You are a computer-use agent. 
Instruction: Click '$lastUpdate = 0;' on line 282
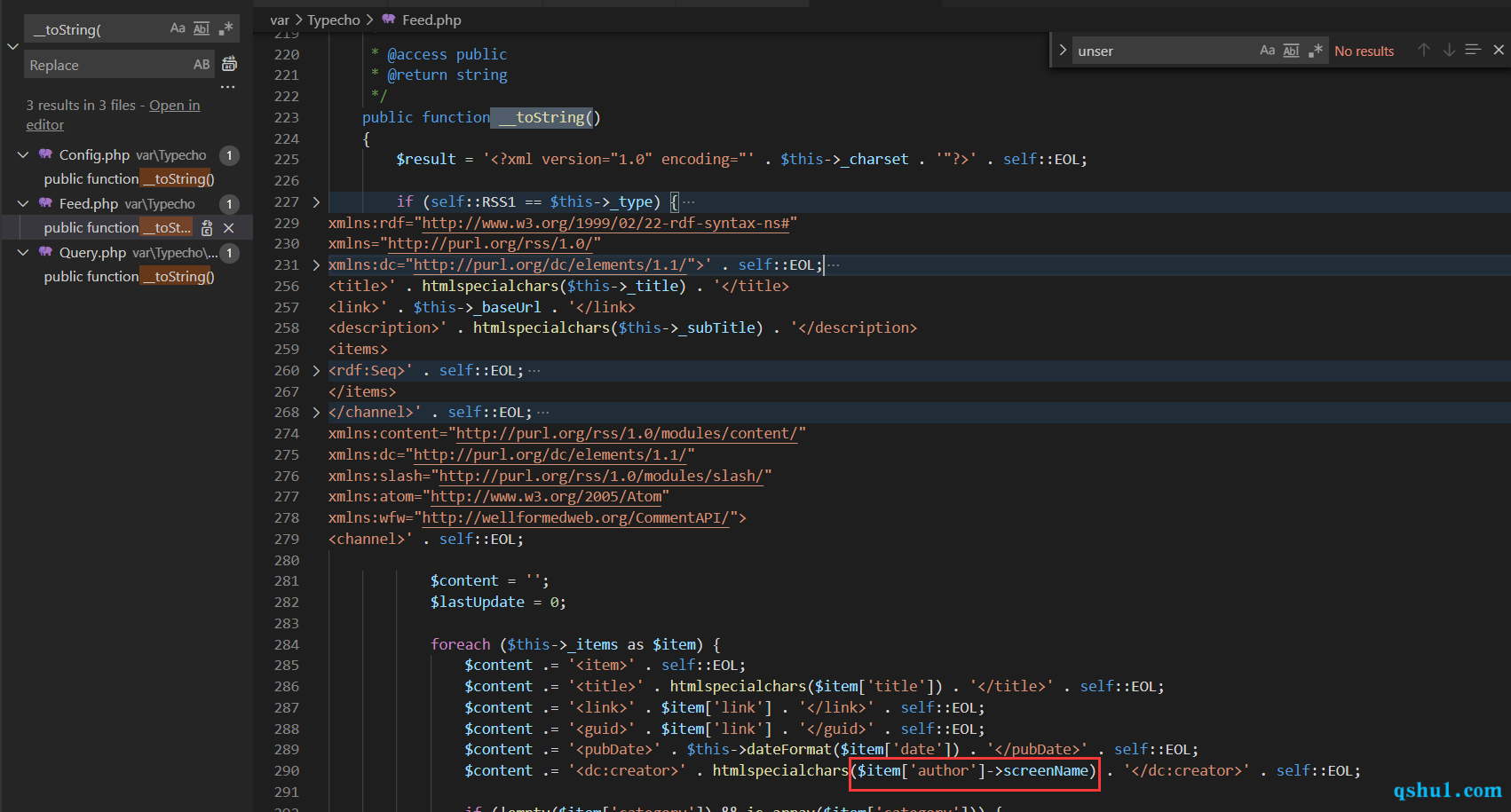coord(498,602)
